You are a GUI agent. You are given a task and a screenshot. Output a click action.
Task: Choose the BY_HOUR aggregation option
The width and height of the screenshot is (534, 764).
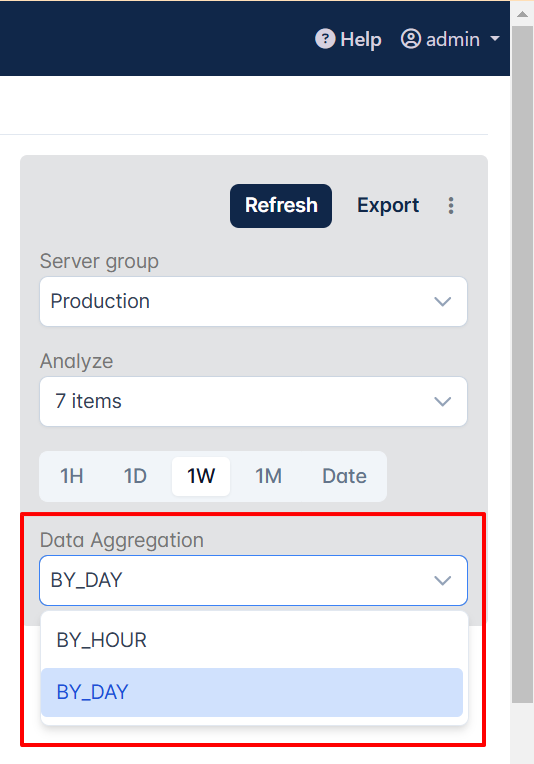tap(252, 640)
